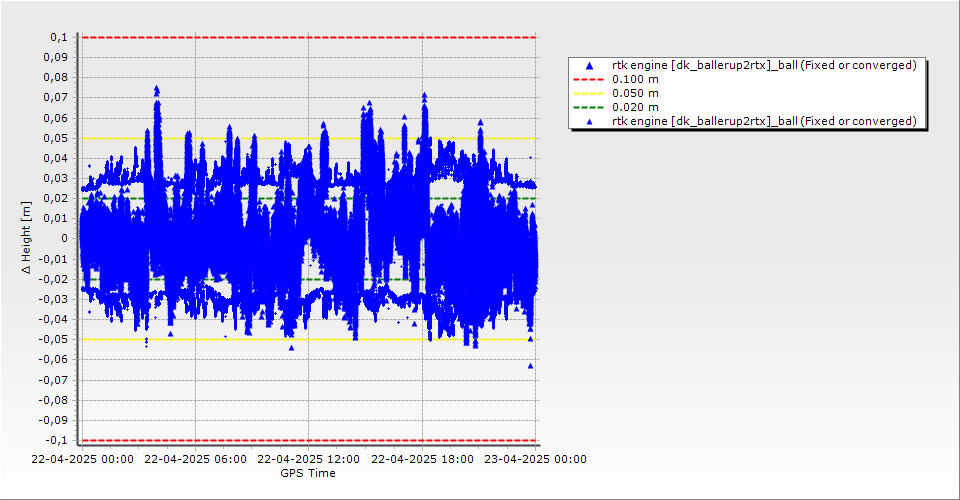
Task: Click the 0 y-axis tick label
Action: tap(65, 239)
